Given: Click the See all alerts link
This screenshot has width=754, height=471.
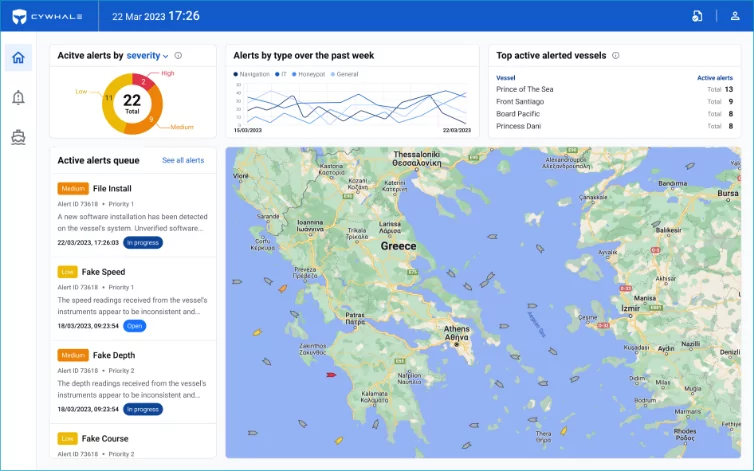Looking at the screenshot, I should (183, 160).
